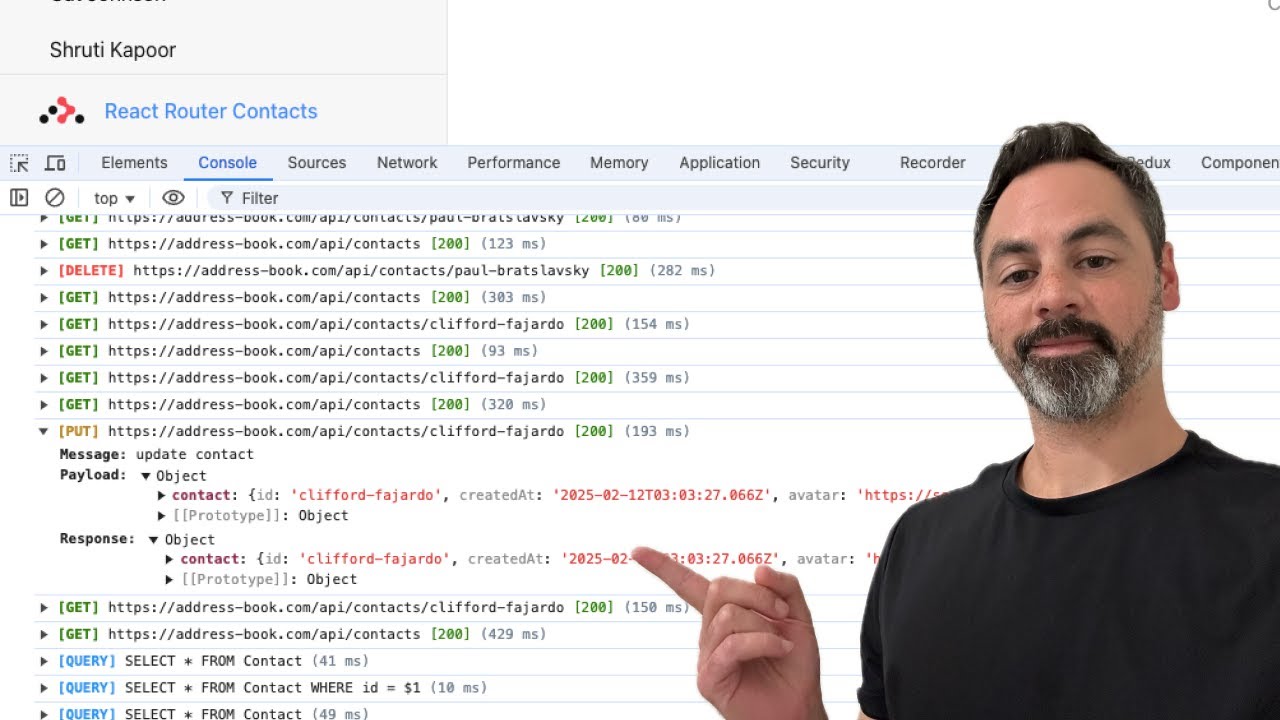Screen dimensions: 1280x720
Task: Click the 'Message: update contact' text
Action: tap(157, 454)
